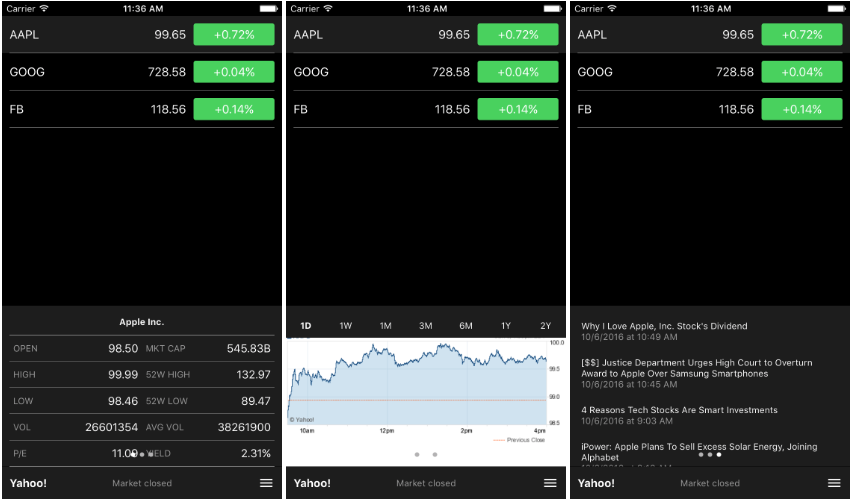The image size is (850, 500).
Task: Select the 2Y chart range tab
Action: (545, 326)
